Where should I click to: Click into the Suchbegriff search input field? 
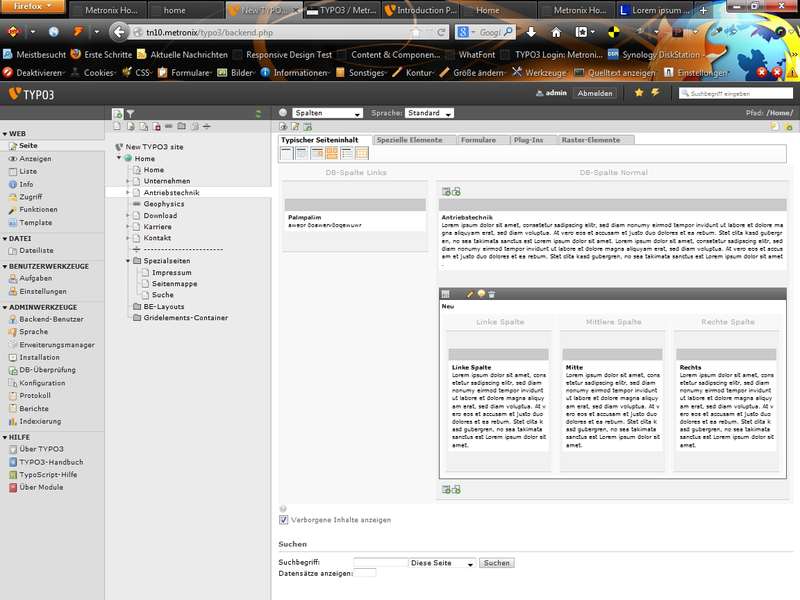pos(381,563)
